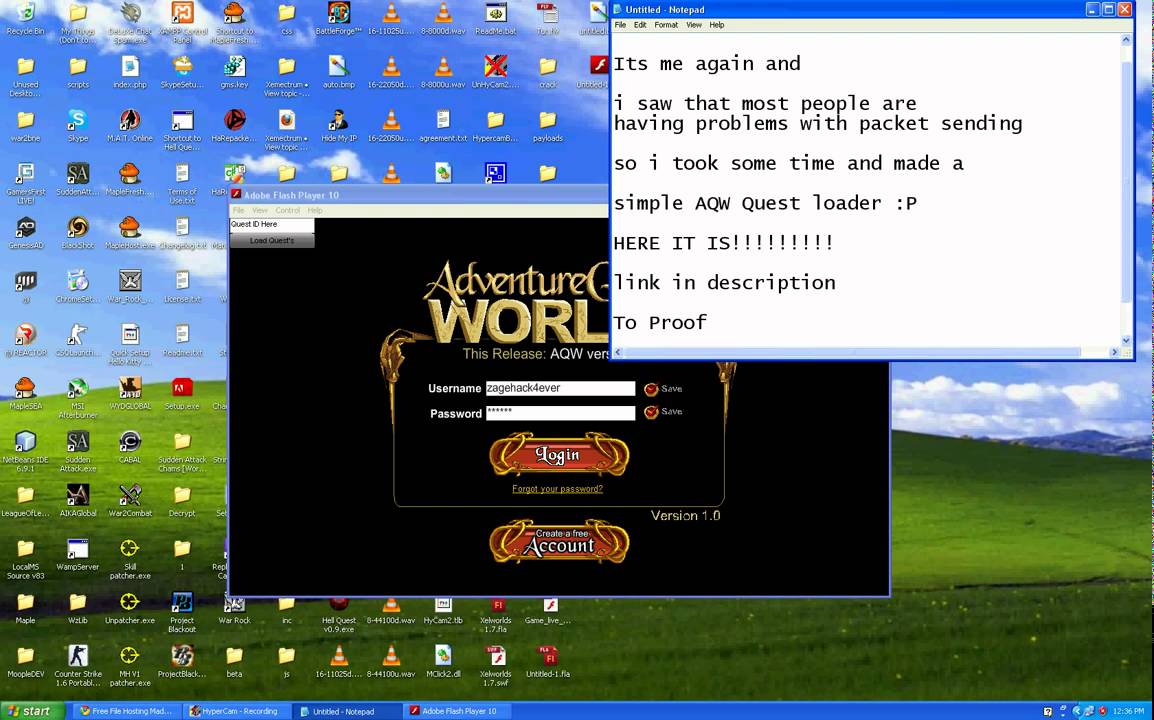Viewport: 1154px width, 720px height.
Task: Open the ReadMe.bat file icon
Action: (x=495, y=13)
